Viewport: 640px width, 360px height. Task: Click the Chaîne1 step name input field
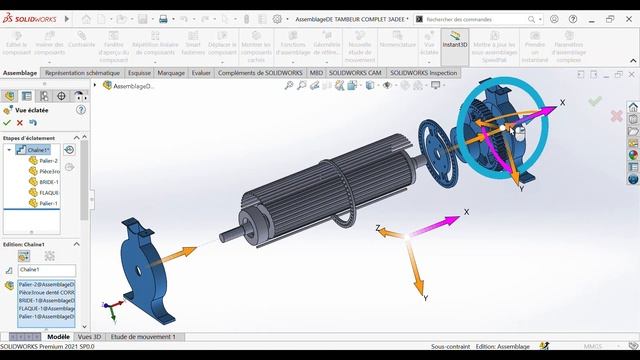(47, 270)
